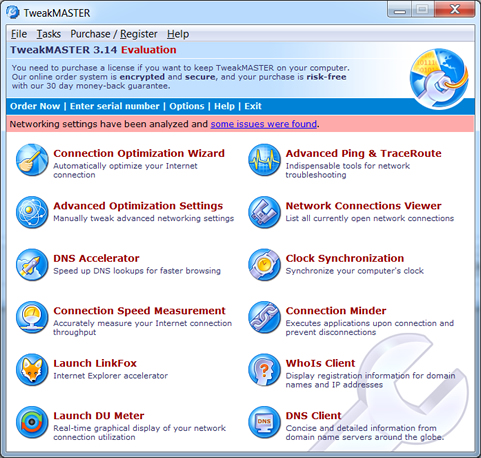The height and width of the screenshot is (458, 481).
Task: Open the File menu
Action: (19, 34)
